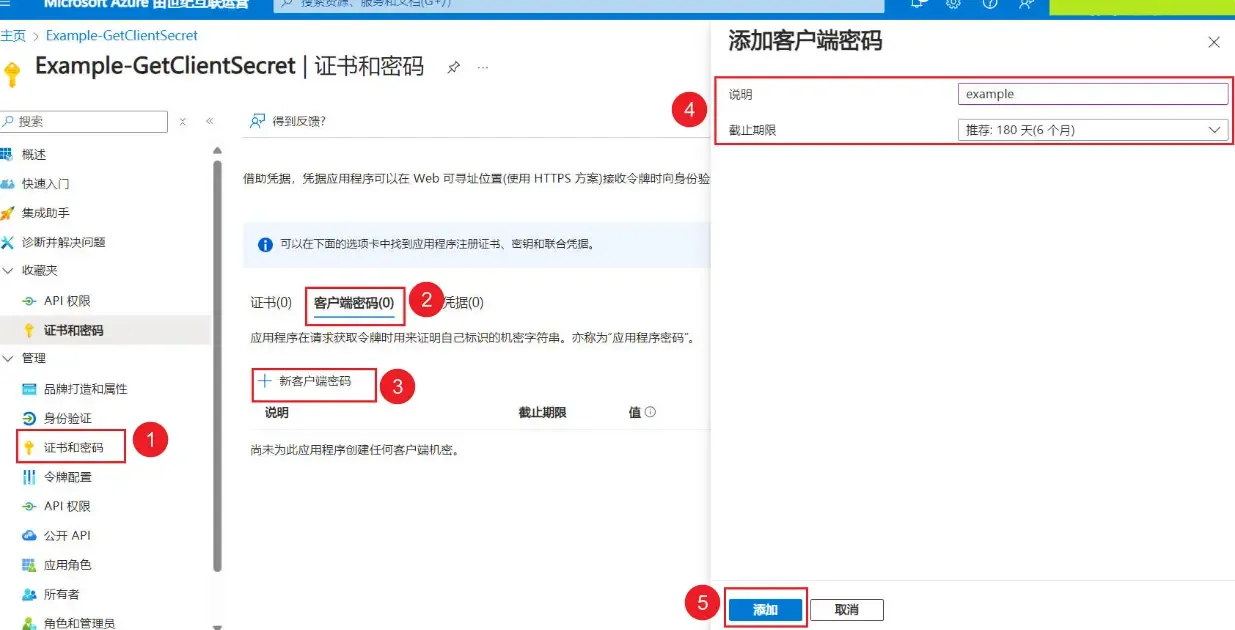
Task: Click the info icon next to 值 column
Action: 650,412
